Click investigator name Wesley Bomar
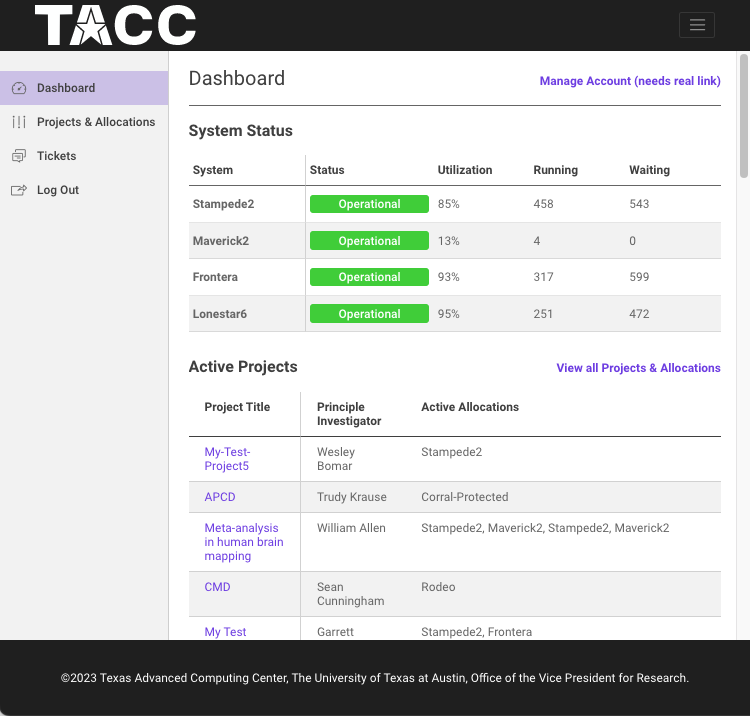Viewport: 750px width, 716px height. tap(336, 459)
